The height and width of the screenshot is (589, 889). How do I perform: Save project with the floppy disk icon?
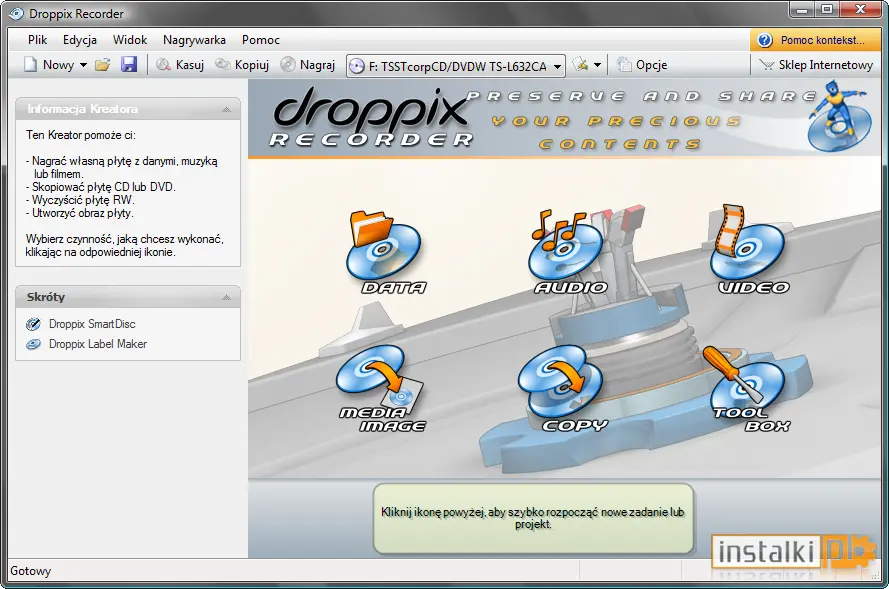(x=129, y=65)
